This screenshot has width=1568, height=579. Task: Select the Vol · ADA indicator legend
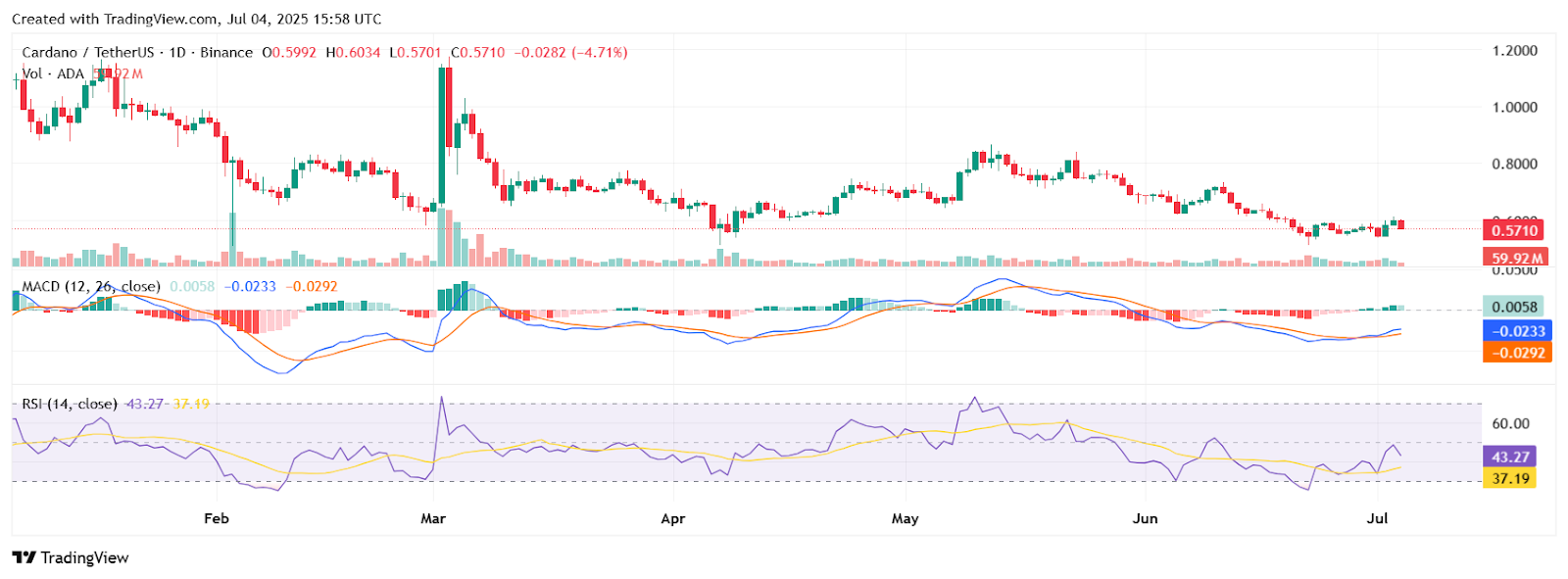(x=53, y=74)
